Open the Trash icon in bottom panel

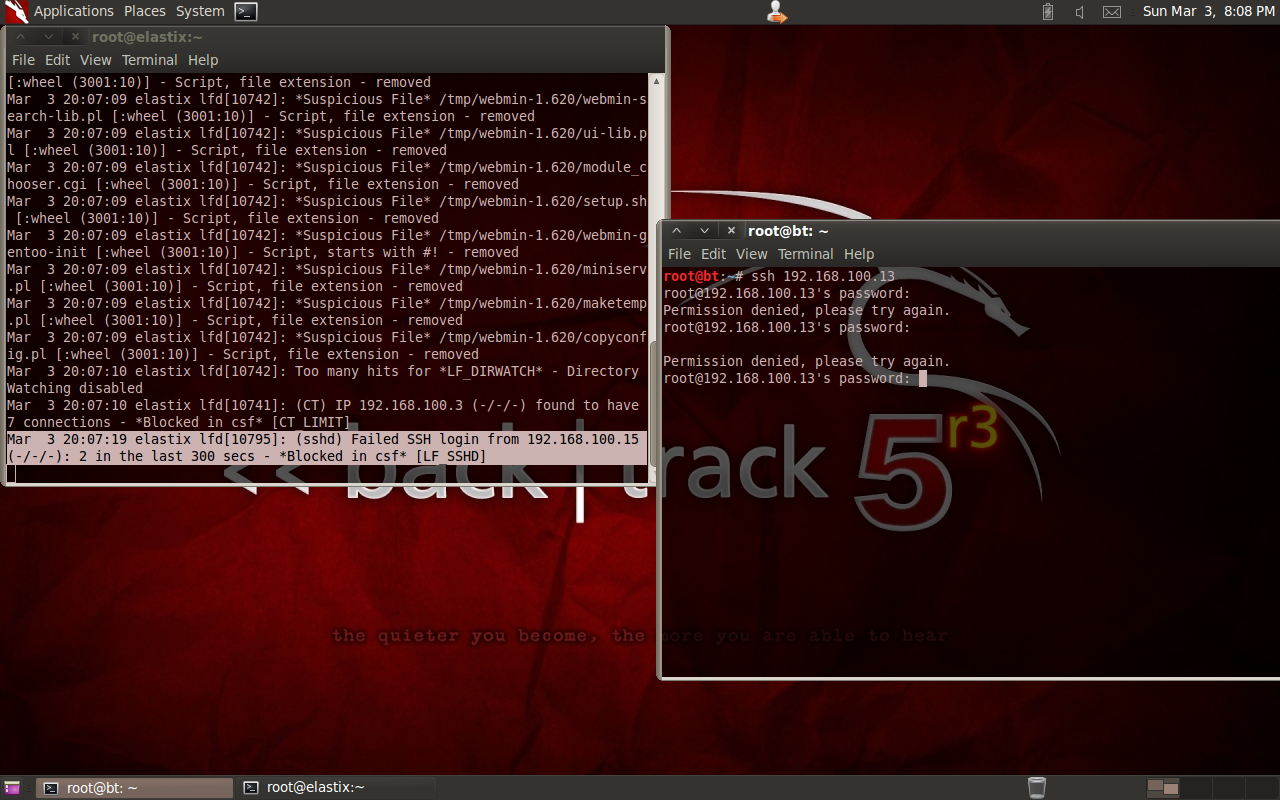point(1037,788)
